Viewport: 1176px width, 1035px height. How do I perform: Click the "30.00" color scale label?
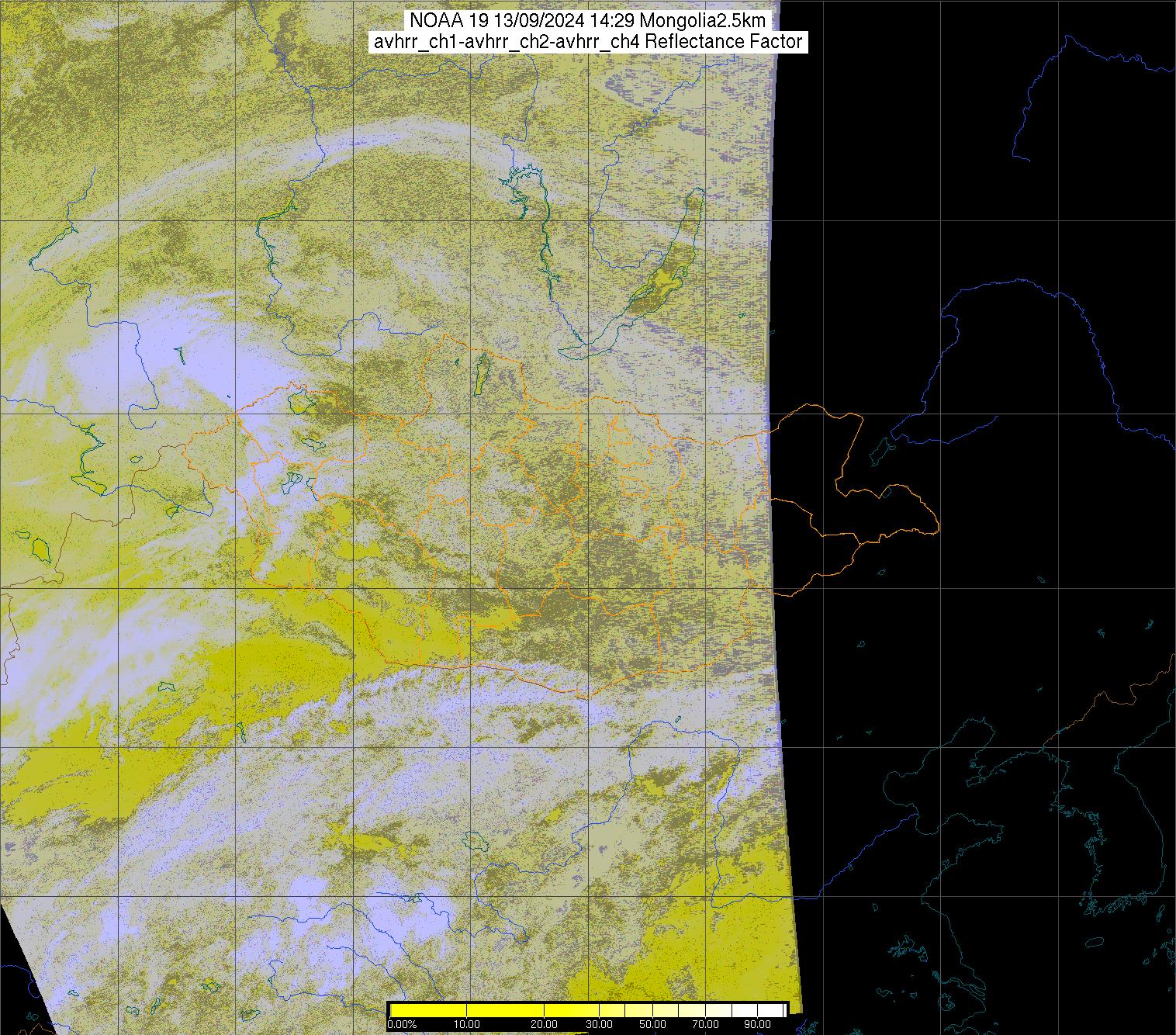(599, 1025)
